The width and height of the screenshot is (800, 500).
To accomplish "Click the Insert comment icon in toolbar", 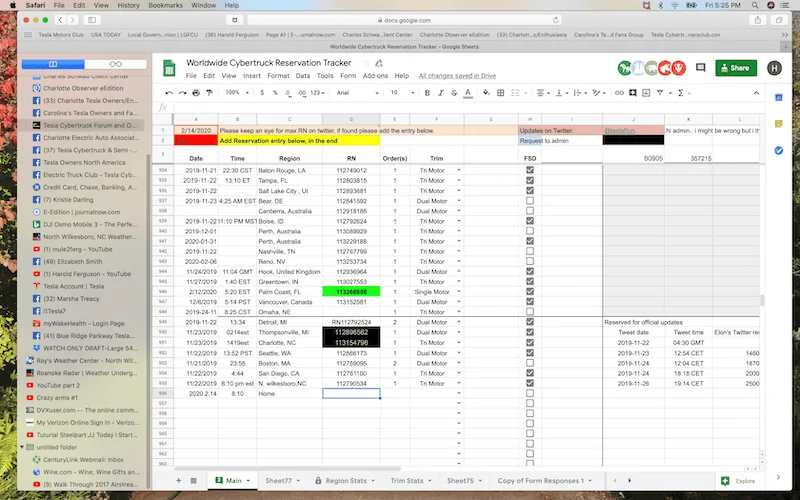I will pyautogui.click(x=633, y=93).
